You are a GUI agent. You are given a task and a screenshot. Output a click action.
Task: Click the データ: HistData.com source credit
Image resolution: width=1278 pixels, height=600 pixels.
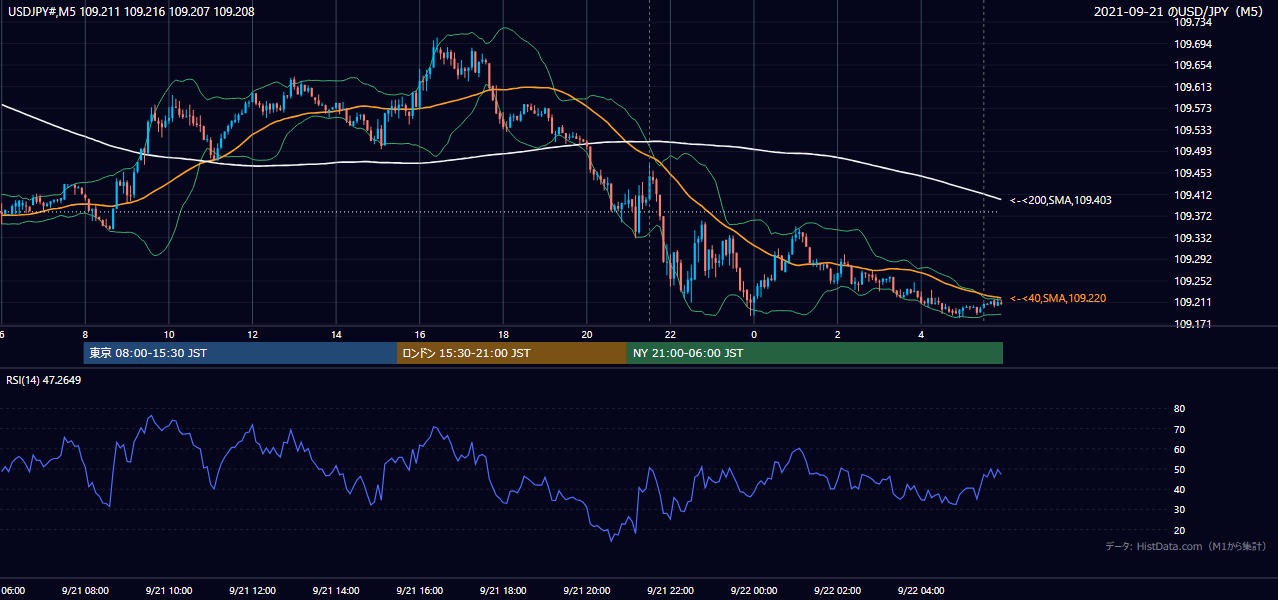tap(1185, 546)
